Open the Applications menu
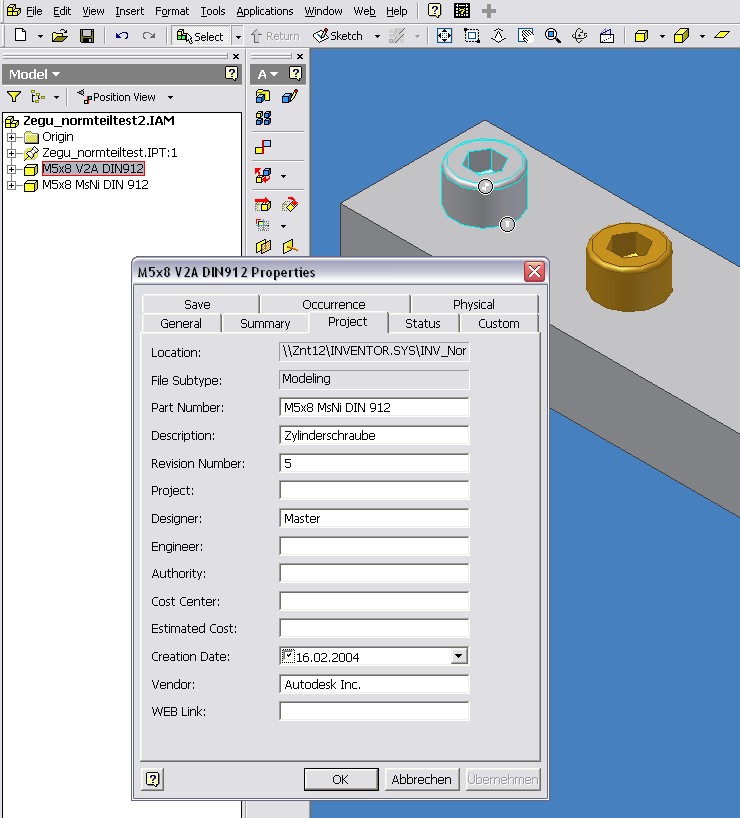The image size is (740, 818). click(x=265, y=11)
